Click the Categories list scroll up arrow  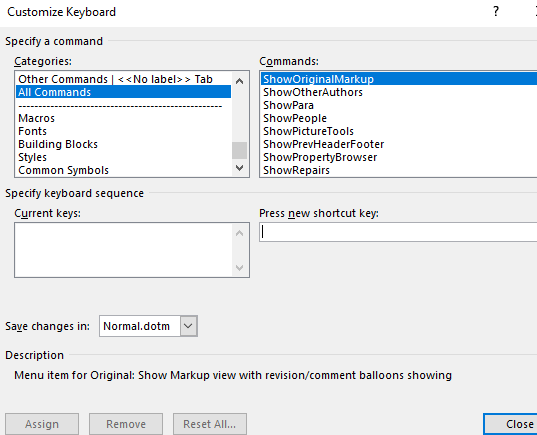tap(239, 81)
